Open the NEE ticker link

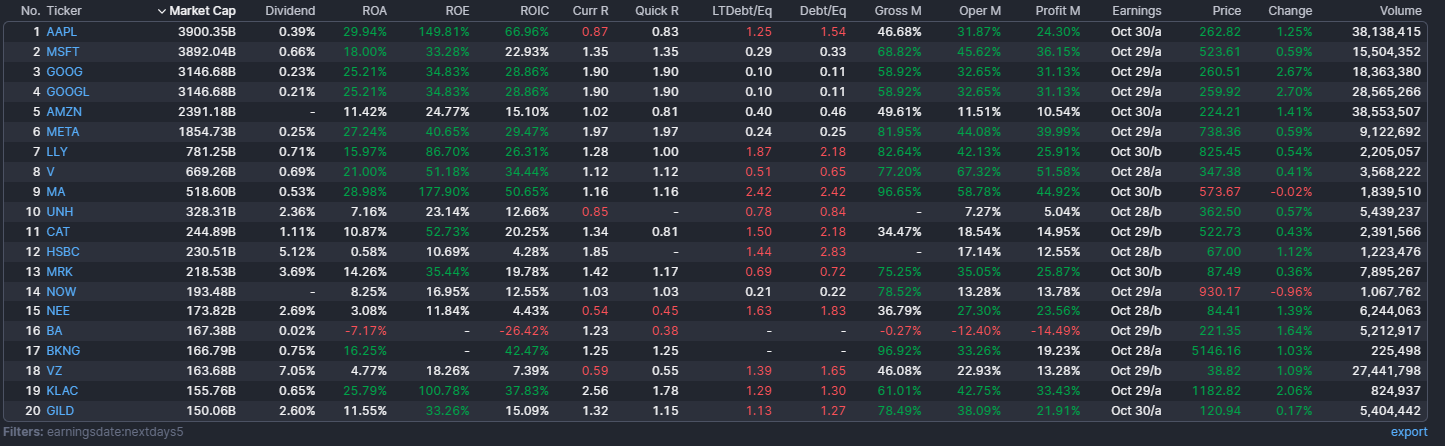[58, 311]
